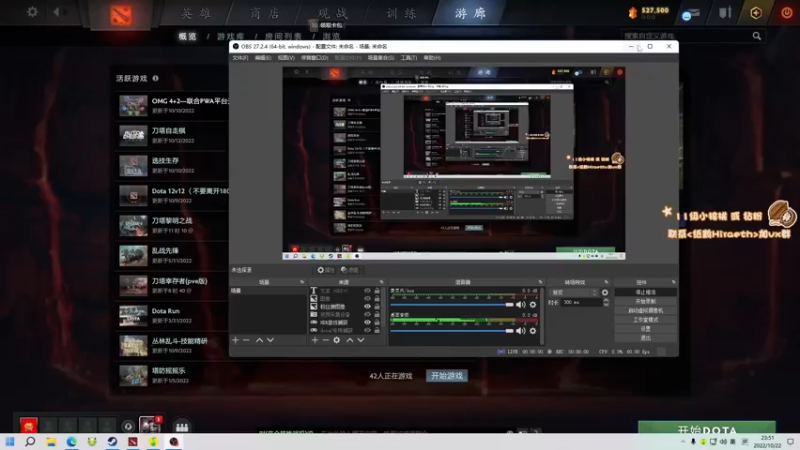This screenshot has height=450, width=800.
Task: Enable 工作室模式 studio mode
Action: click(645, 319)
